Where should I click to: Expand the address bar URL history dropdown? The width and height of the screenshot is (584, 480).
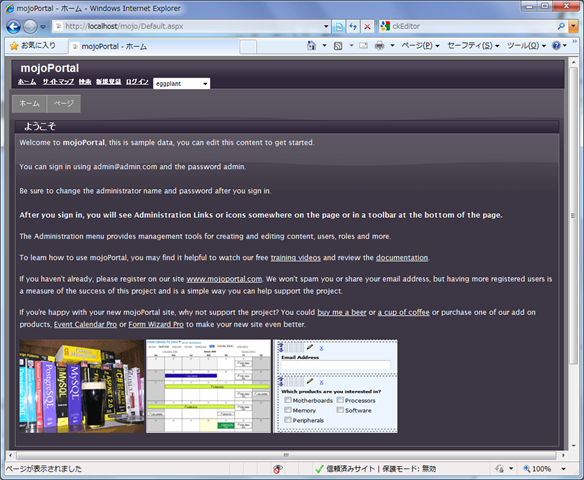tap(326, 26)
